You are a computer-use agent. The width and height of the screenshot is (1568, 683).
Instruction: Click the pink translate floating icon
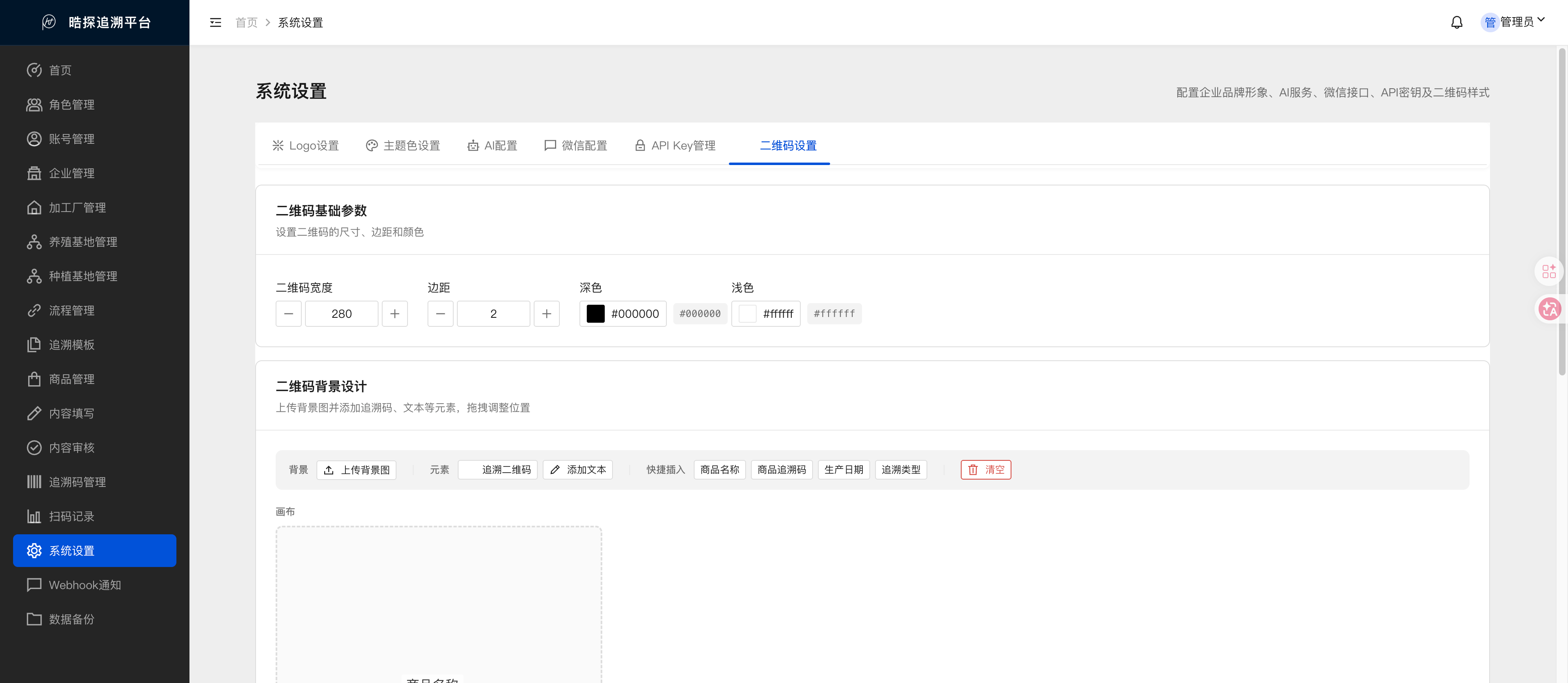pos(1549,309)
